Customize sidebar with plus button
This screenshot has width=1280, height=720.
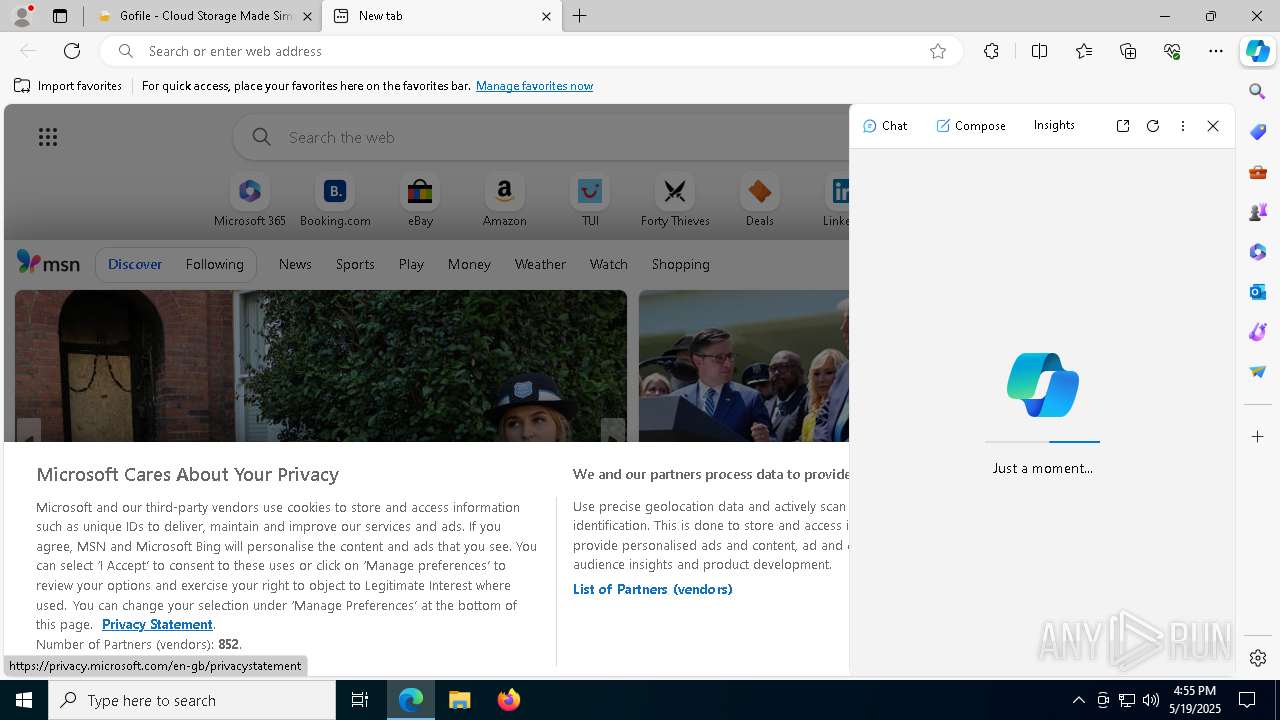[1258, 437]
